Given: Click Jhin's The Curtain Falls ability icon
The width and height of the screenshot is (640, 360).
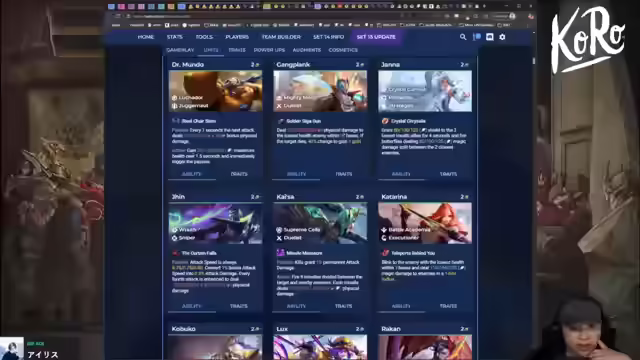Looking at the screenshot, I should [176, 253].
